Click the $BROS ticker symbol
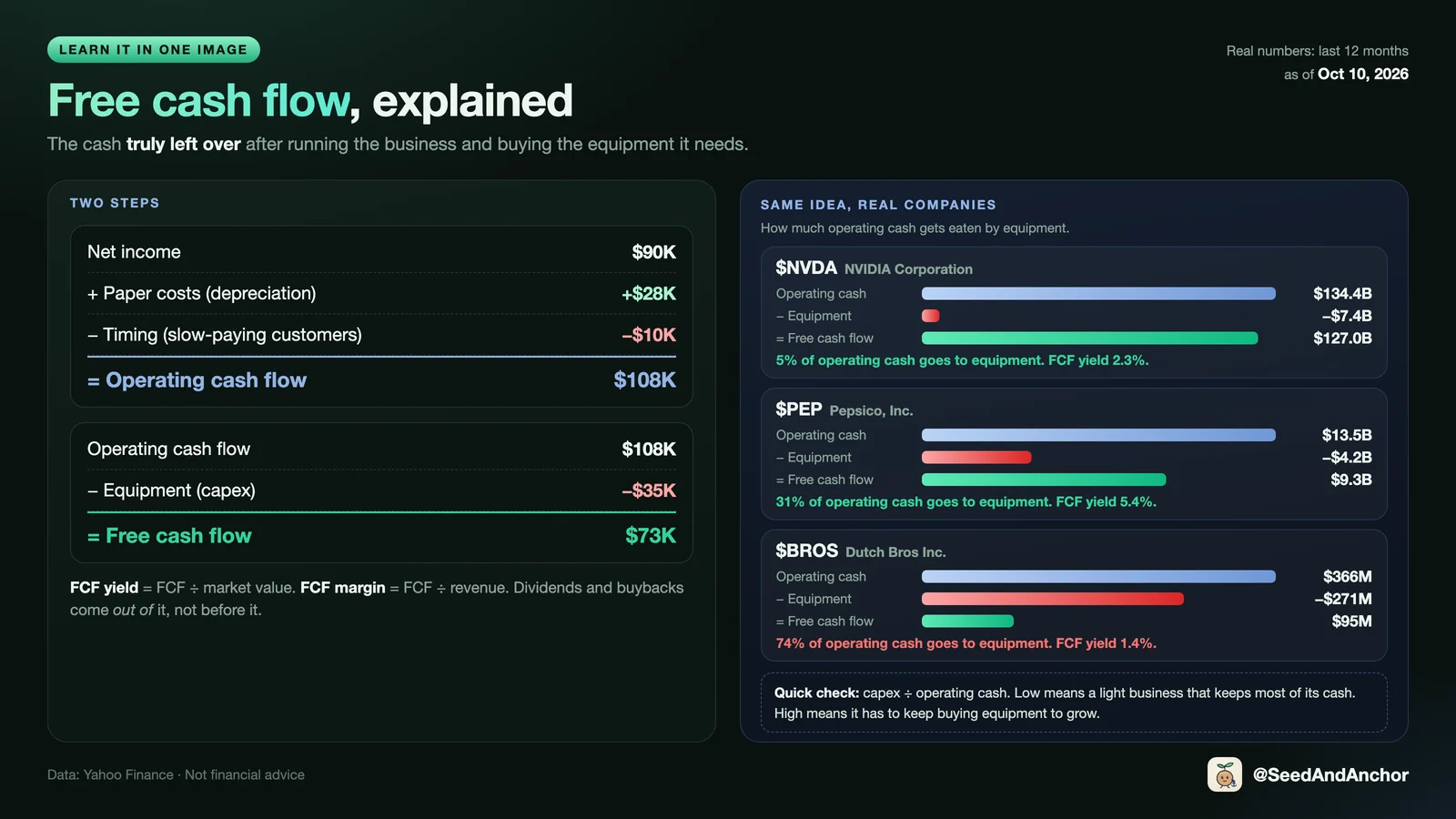The image size is (1456, 819). pos(806,551)
